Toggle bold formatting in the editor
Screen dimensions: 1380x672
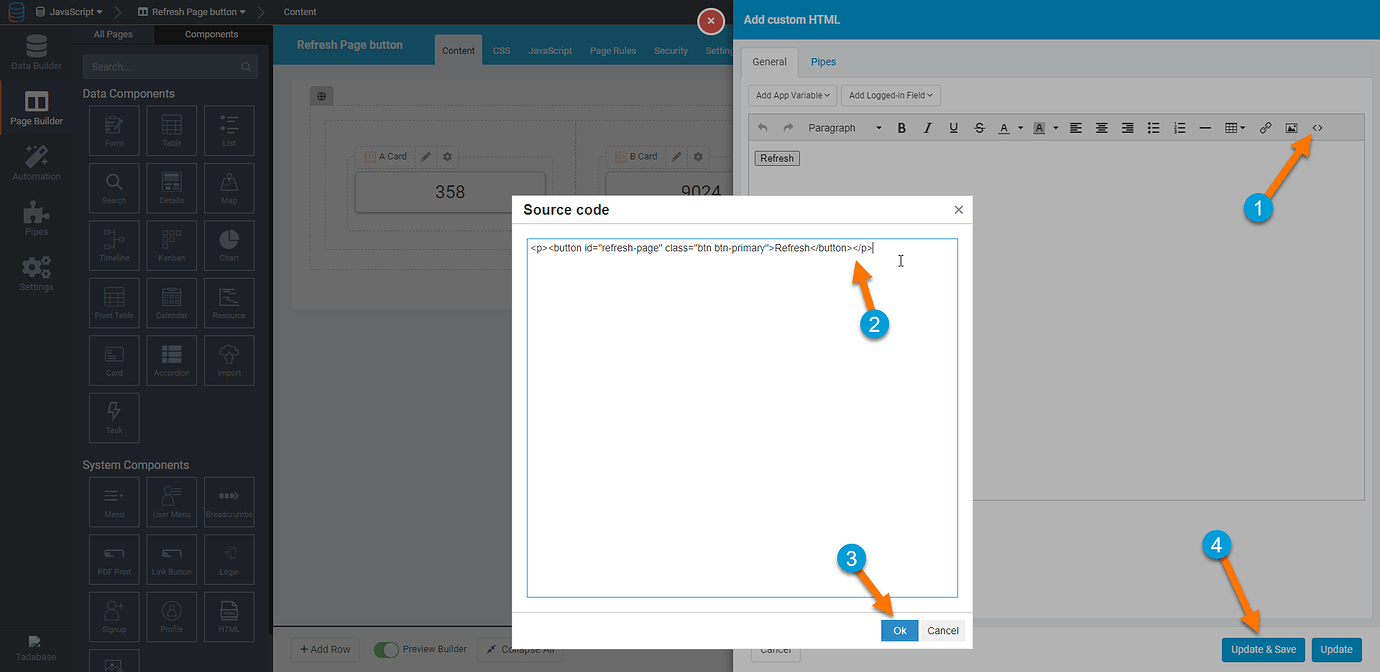pyautogui.click(x=902, y=128)
